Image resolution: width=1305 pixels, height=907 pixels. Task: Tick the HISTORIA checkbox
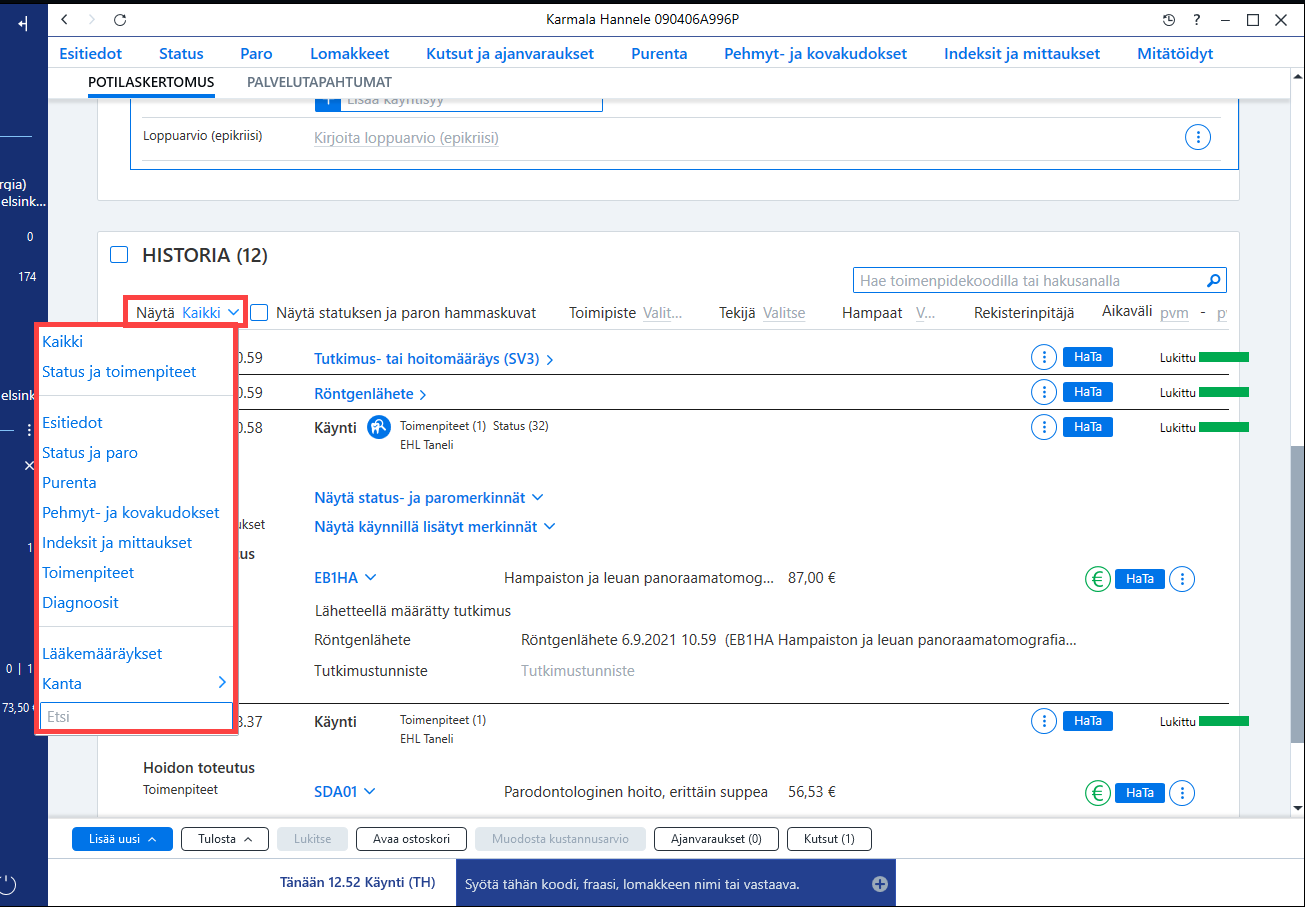pos(119,255)
